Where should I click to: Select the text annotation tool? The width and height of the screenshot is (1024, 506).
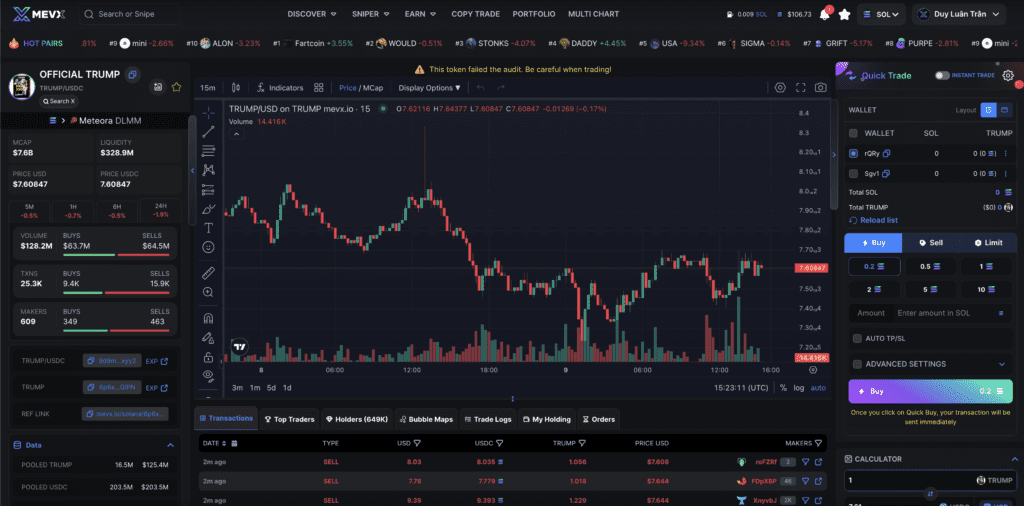tap(208, 228)
